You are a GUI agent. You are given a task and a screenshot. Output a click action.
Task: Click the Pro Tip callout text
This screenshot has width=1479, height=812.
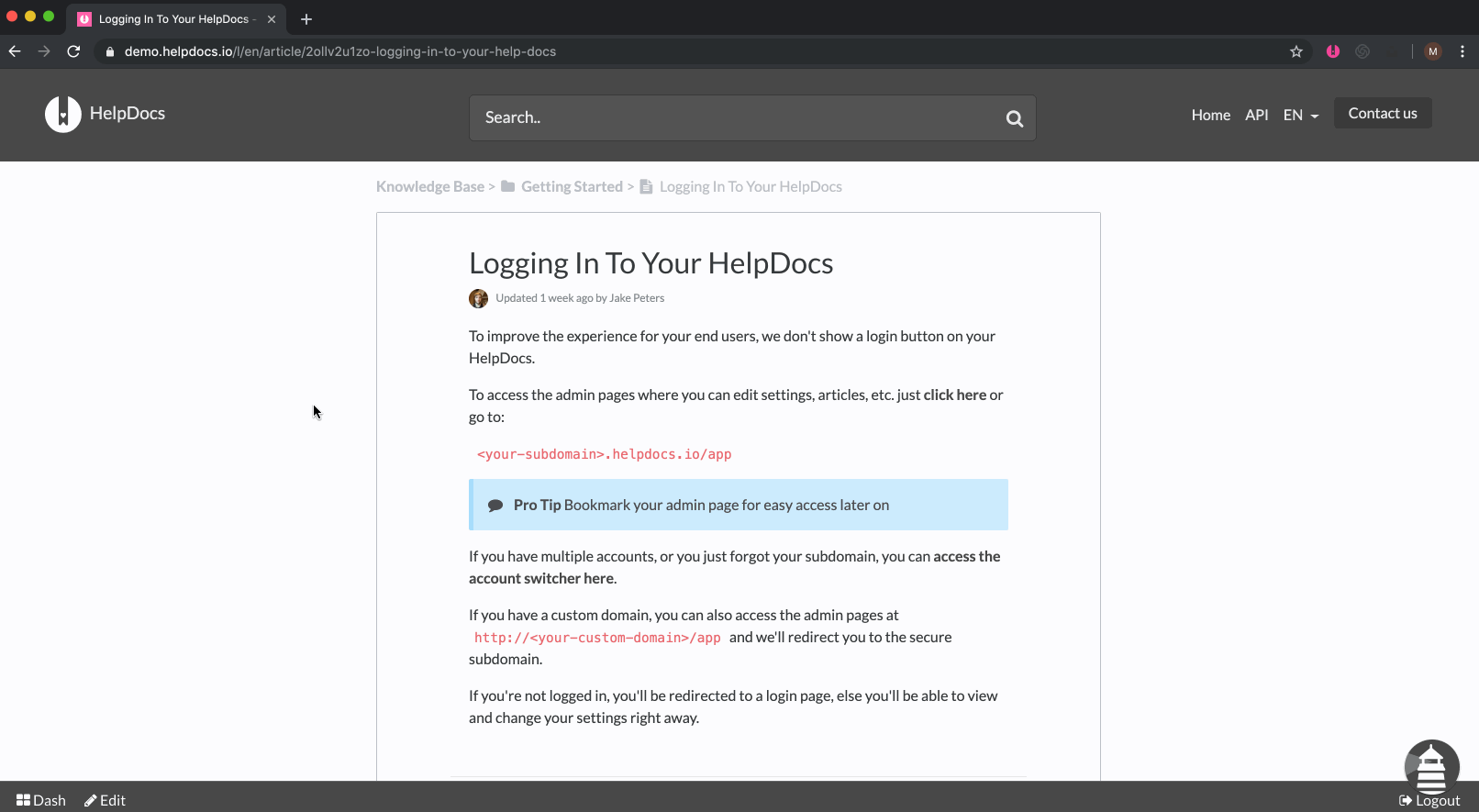coord(701,506)
